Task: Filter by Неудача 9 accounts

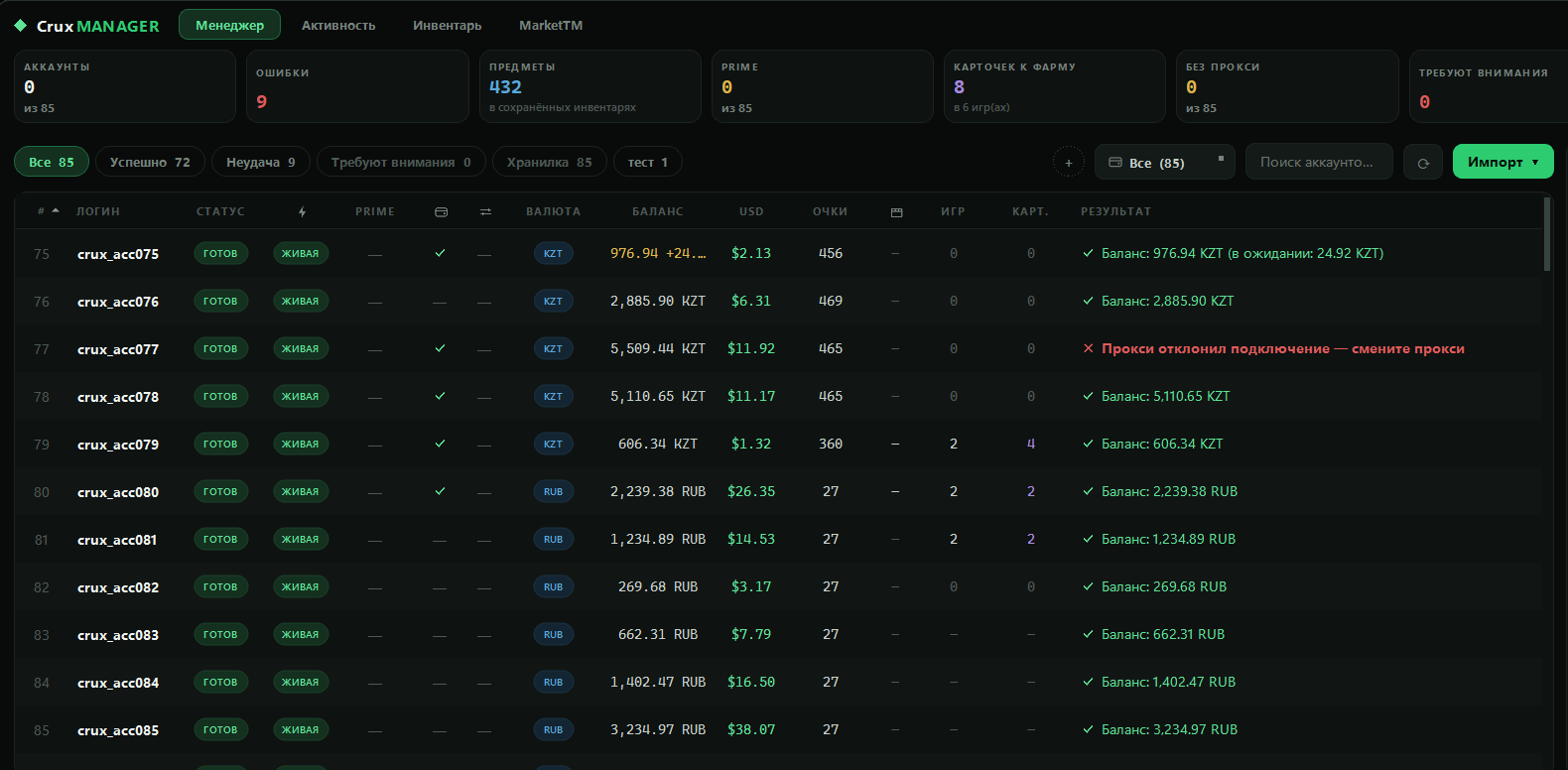Action: pyautogui.click(x=261, y=162)
